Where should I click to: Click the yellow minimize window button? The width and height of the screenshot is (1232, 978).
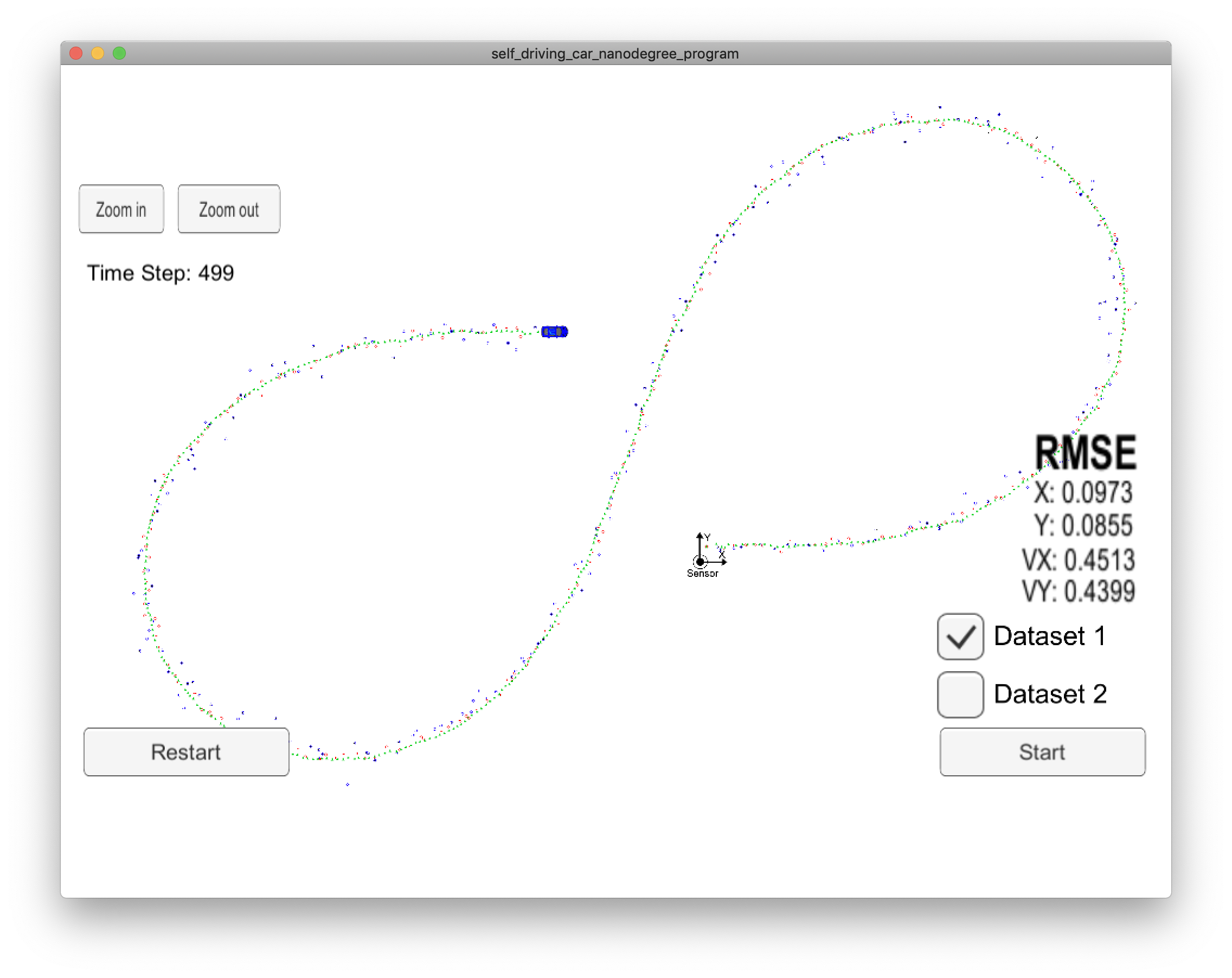tap(98, 53)
